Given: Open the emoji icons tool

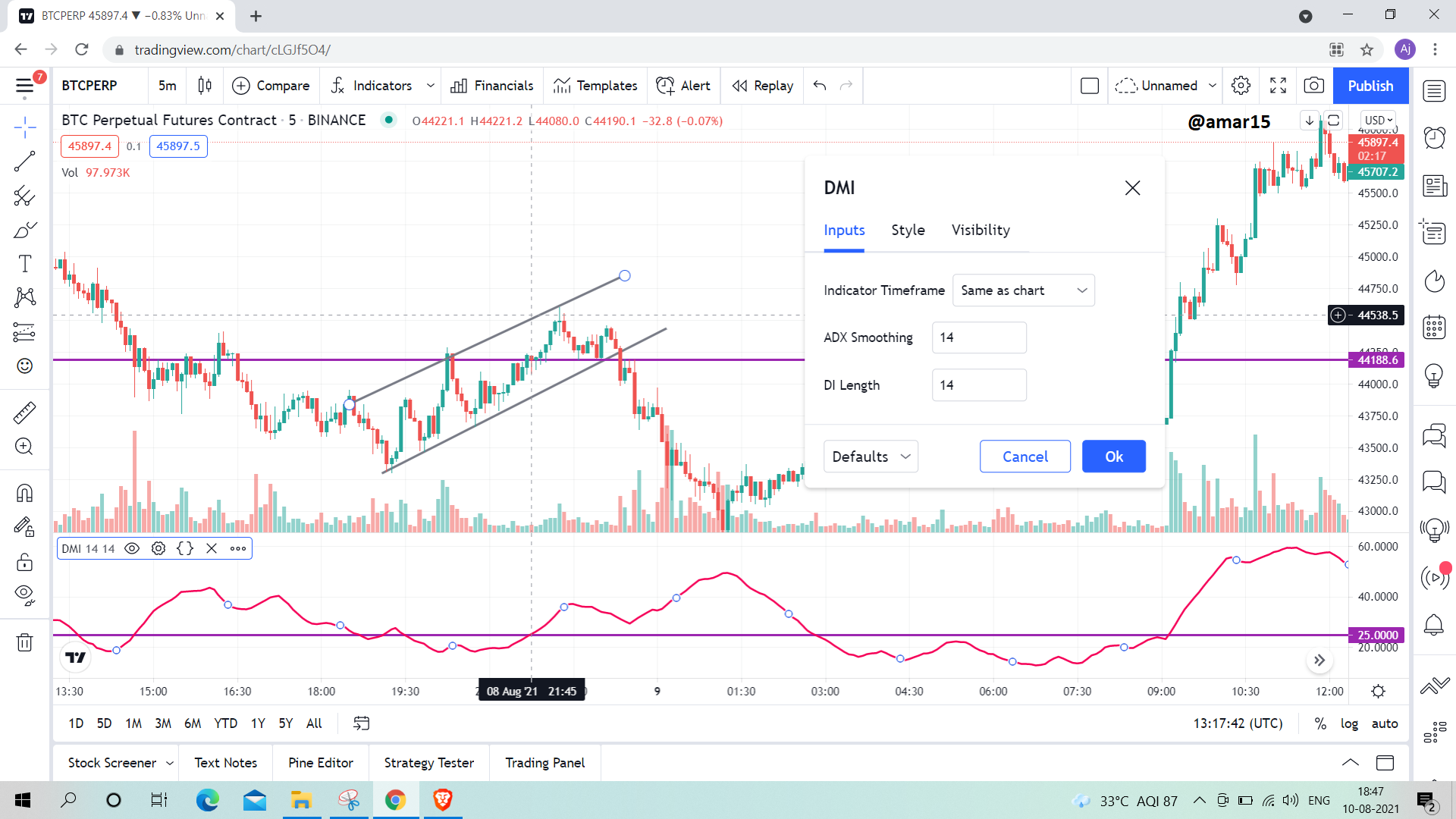Looking at the screenshot, I should (x=24, y=366).
